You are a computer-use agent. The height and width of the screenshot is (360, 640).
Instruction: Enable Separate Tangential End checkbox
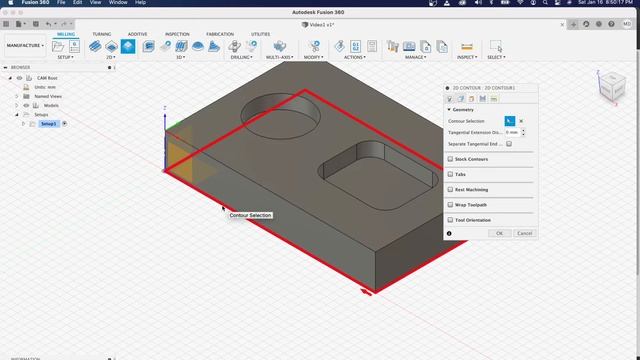click(509, 144)
